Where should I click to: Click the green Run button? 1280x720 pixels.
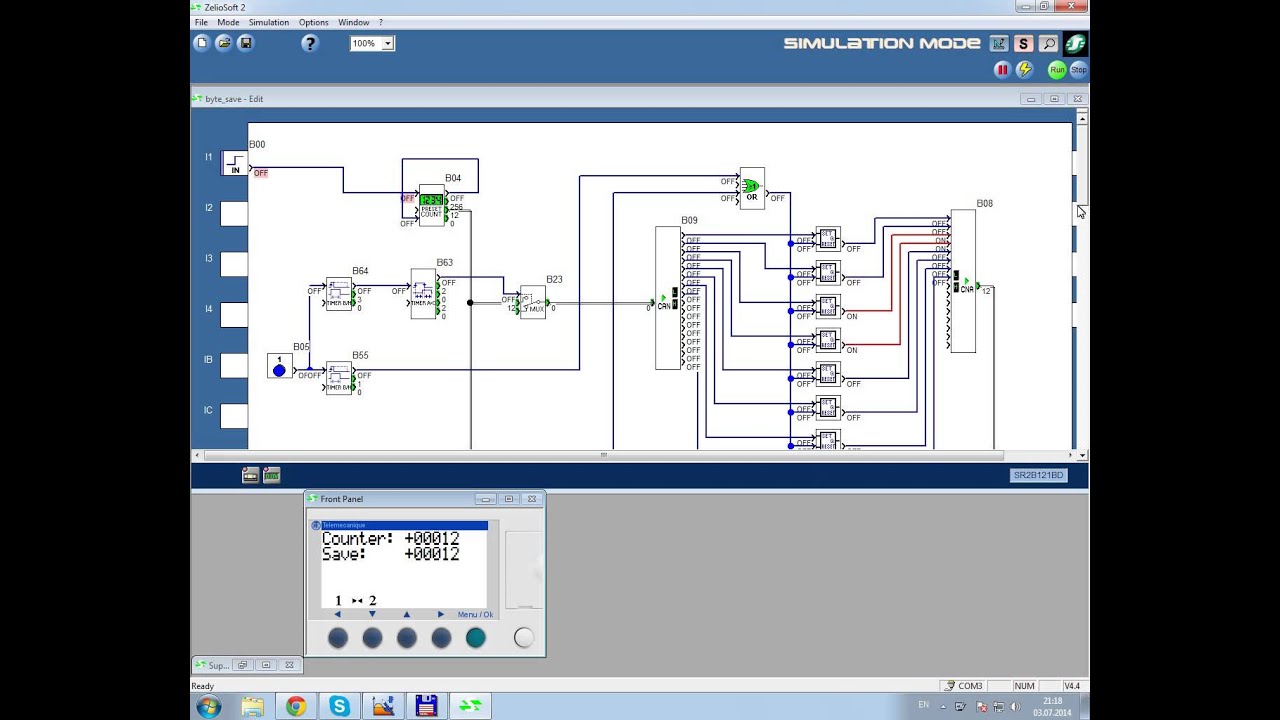pos(1057,69)
